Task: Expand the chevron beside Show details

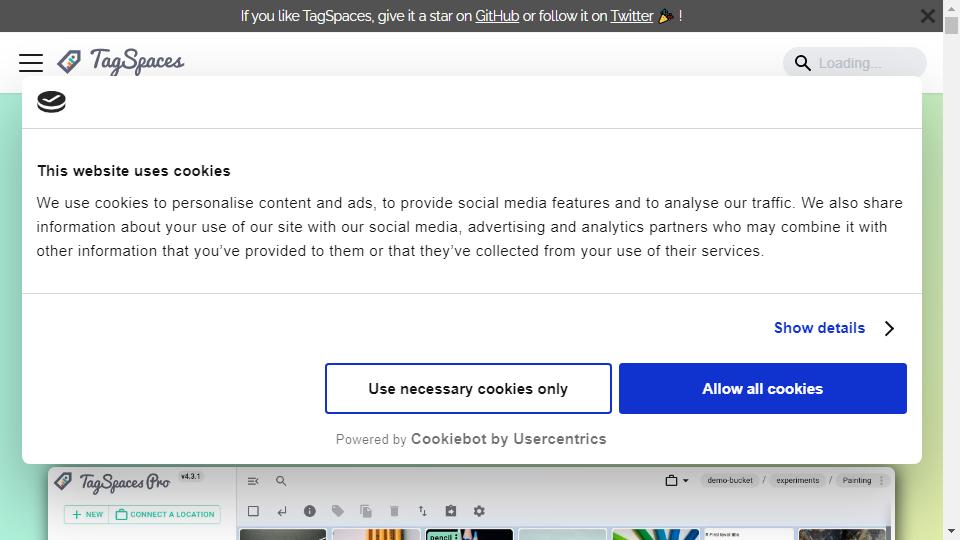Action: pyautogui.click(x=890, y=329)
